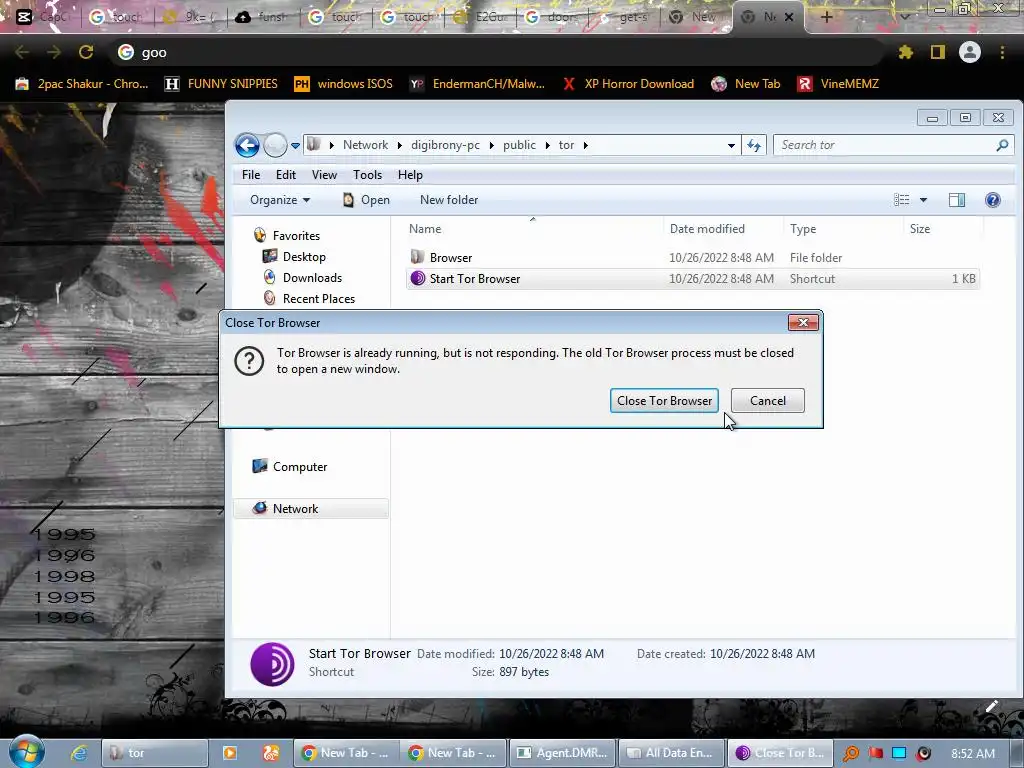Select the Start Tor Browser shortcut
The width and height of the screenshot is (1024, 768).
click(x=692, y=279)
